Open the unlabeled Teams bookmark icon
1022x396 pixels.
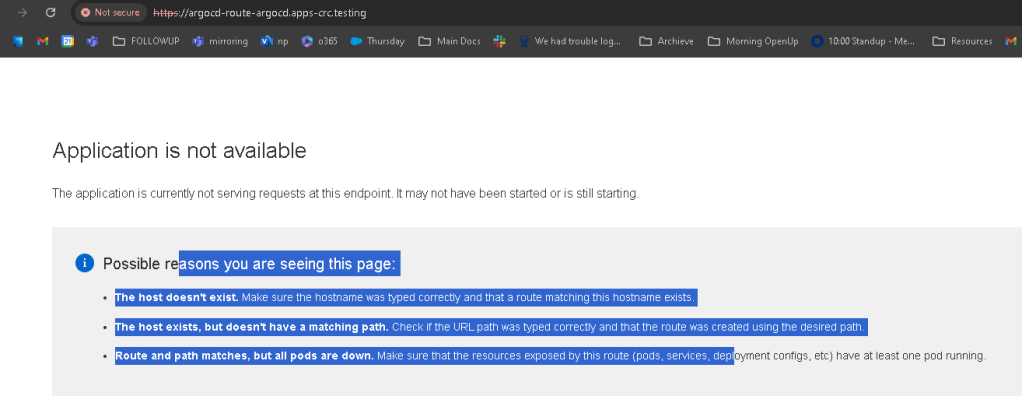click(93, 41)
